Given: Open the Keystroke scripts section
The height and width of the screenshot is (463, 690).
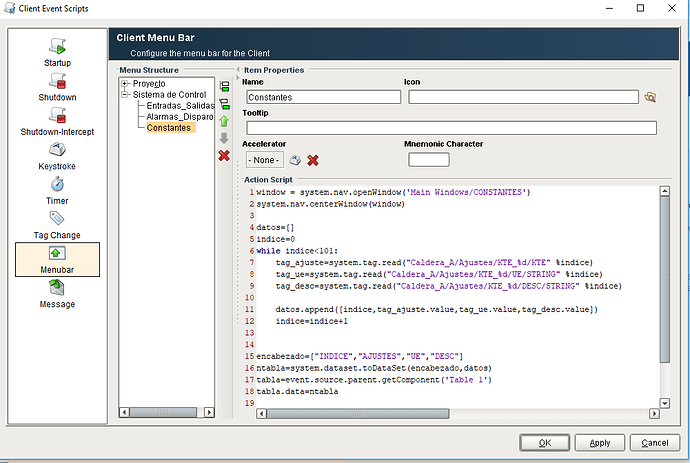Looking at the screenshot, I should (x=57, y=156).
